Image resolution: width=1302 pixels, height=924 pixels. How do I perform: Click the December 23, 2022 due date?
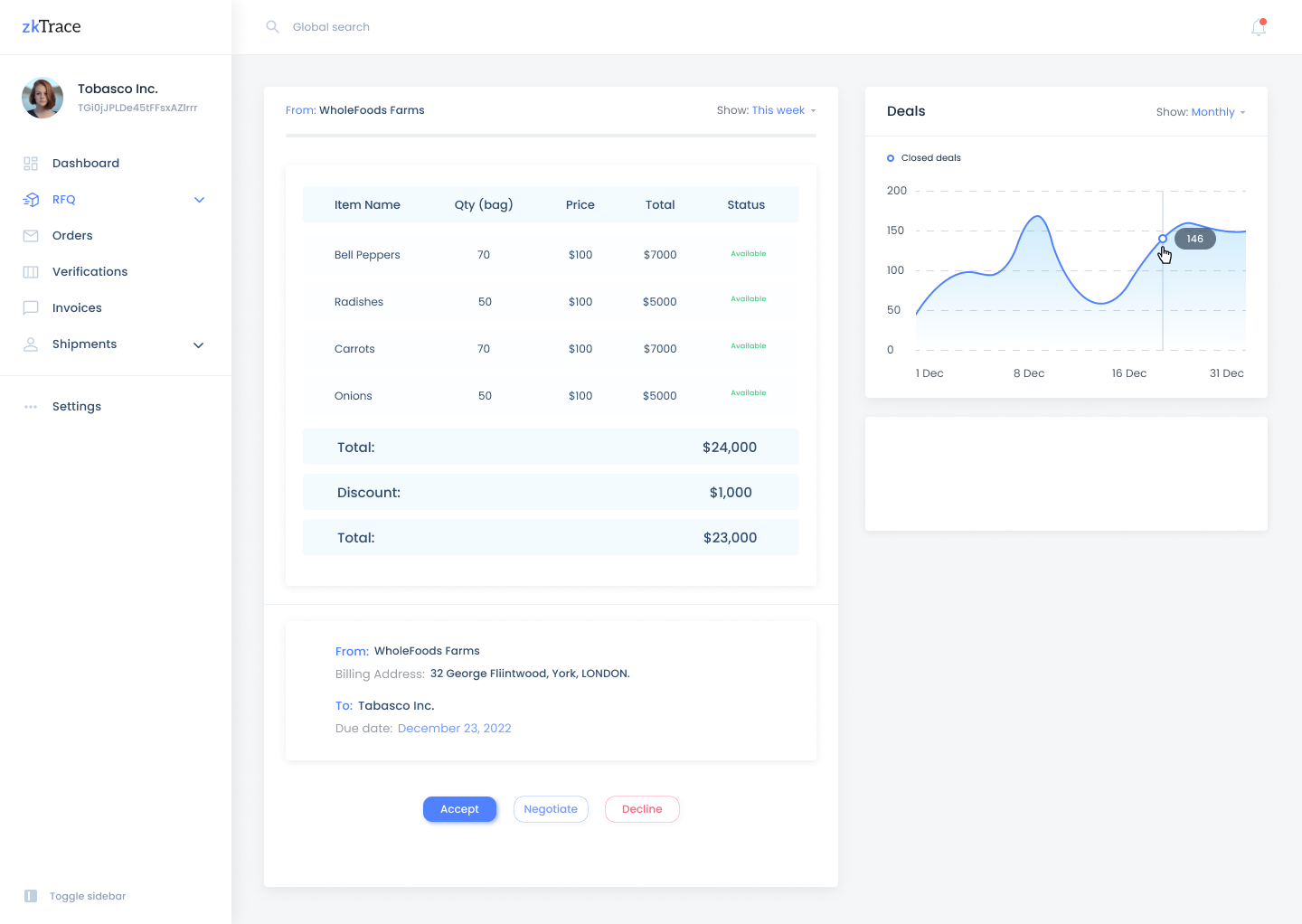click(x=455, y=729)
